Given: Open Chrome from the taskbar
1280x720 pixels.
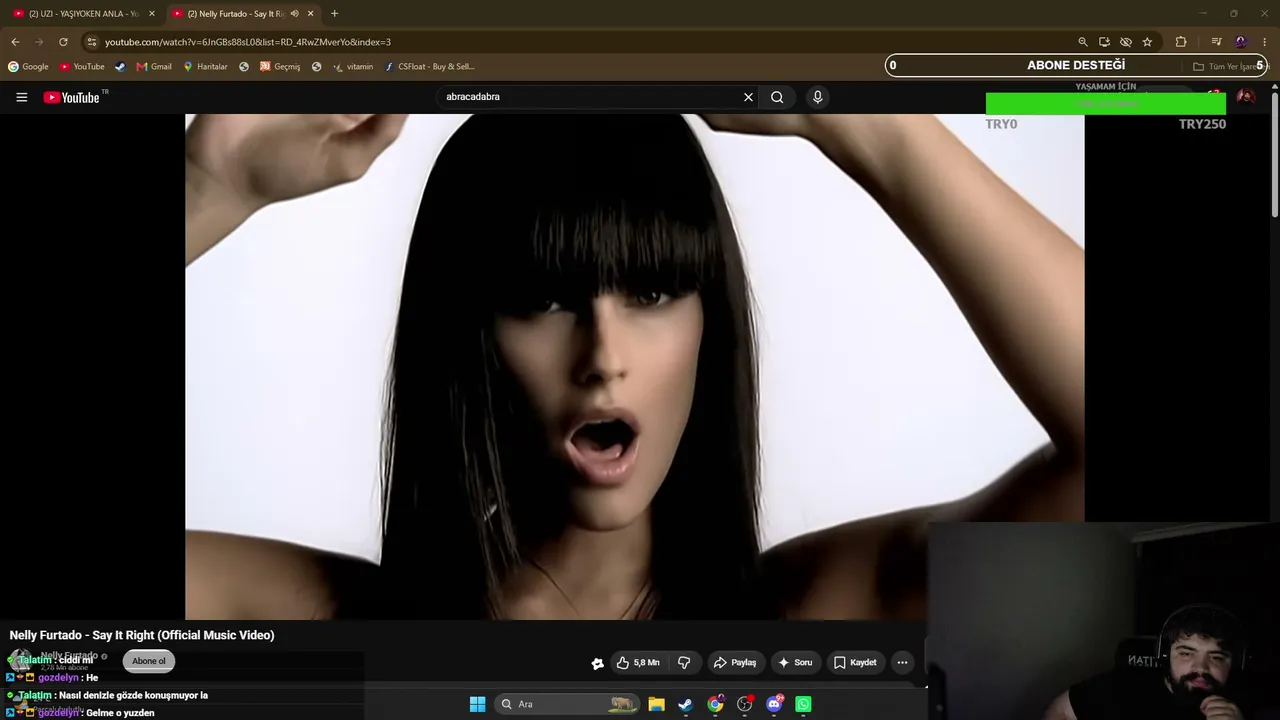Looking at the screenshot, I should click(715, 704).
